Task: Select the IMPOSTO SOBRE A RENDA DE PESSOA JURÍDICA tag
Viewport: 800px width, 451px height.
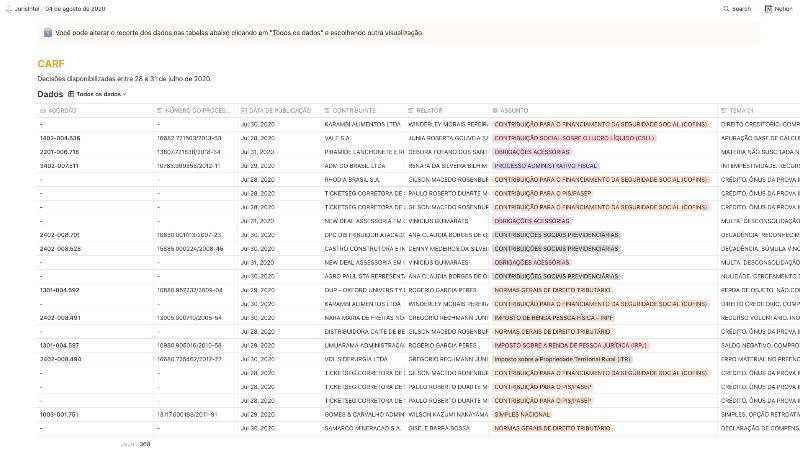Action: point(570,345)
